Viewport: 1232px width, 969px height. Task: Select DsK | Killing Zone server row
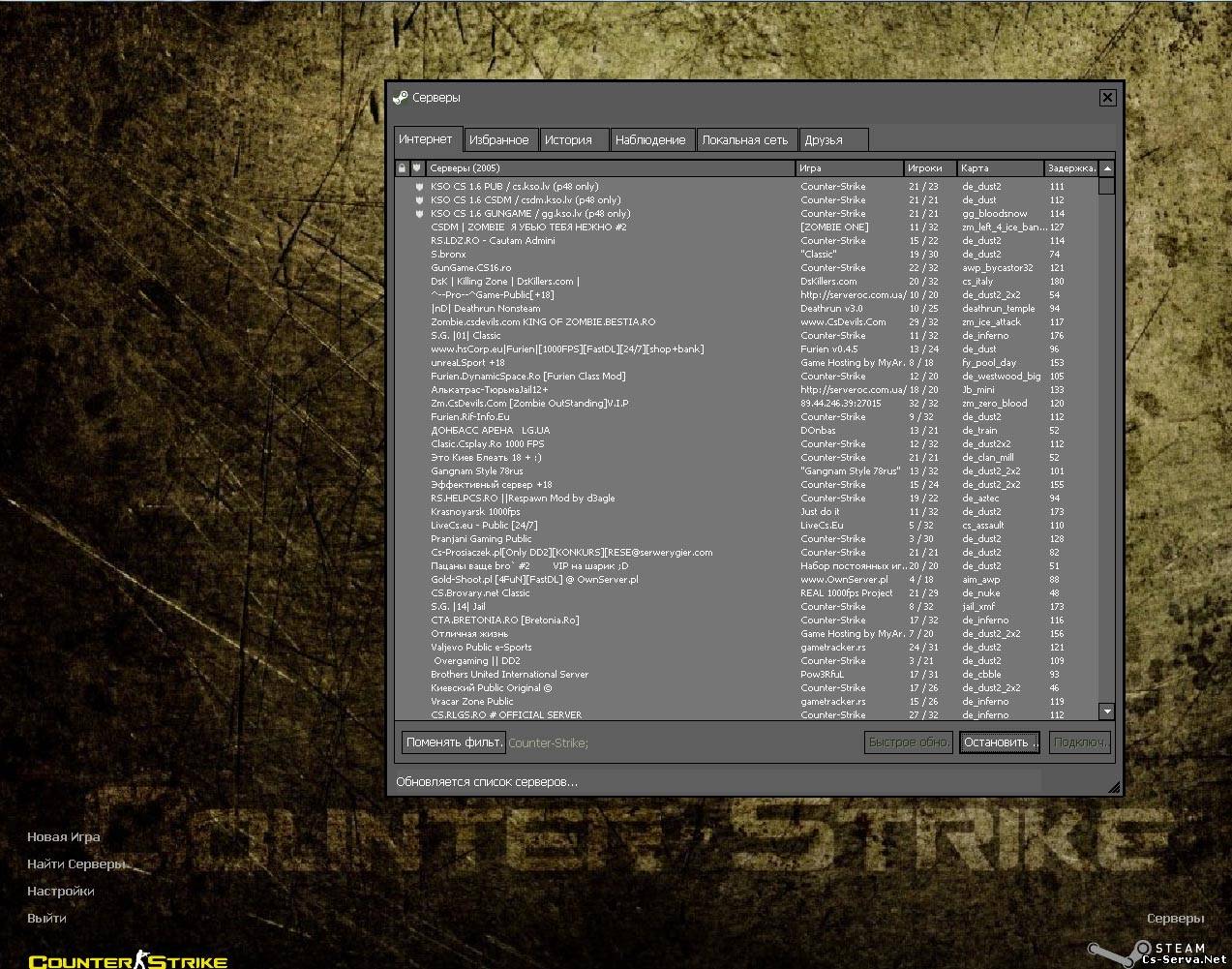(x=746, y=282)
